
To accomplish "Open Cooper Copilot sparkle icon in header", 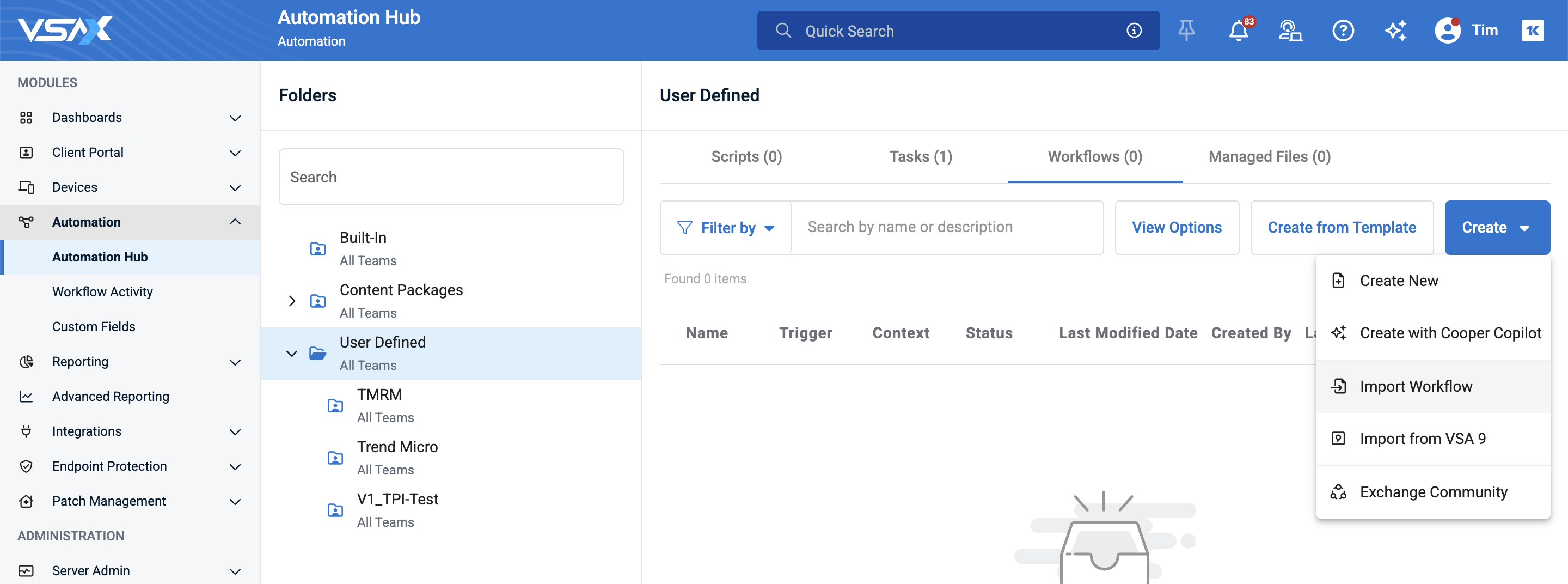I will [x=1395, y=31].
